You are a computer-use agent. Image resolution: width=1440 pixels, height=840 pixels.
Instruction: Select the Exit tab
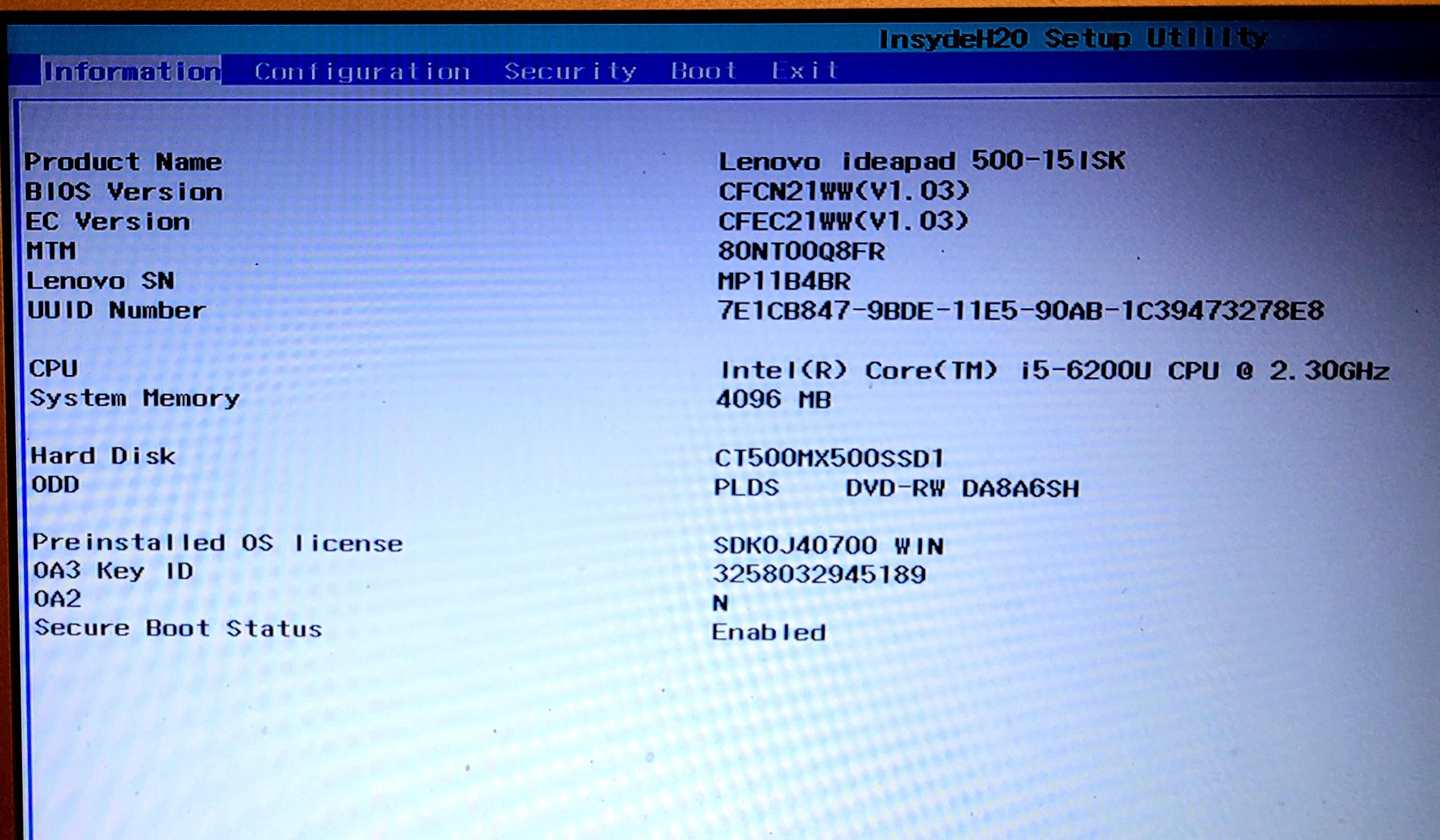tap(804, 70)
